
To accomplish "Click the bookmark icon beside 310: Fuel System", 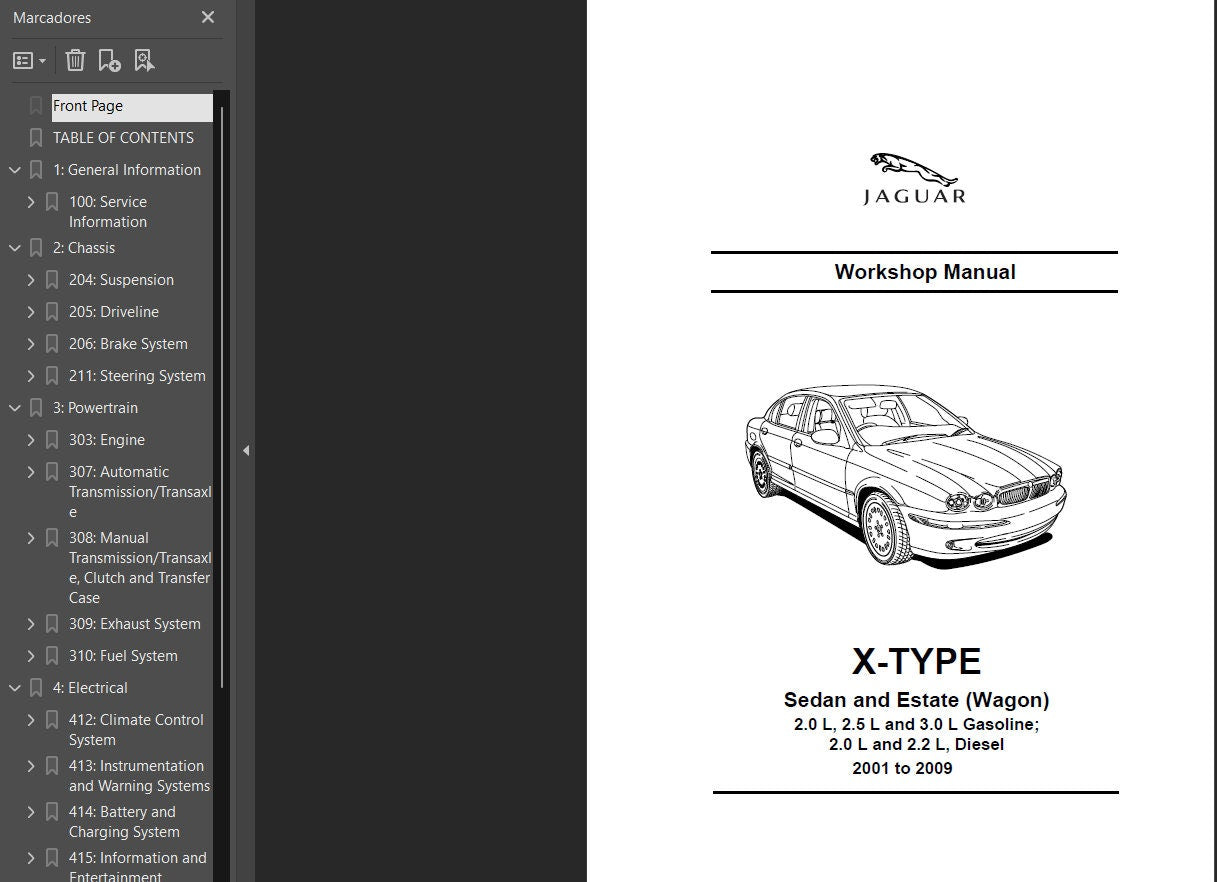I will [52, 656].
